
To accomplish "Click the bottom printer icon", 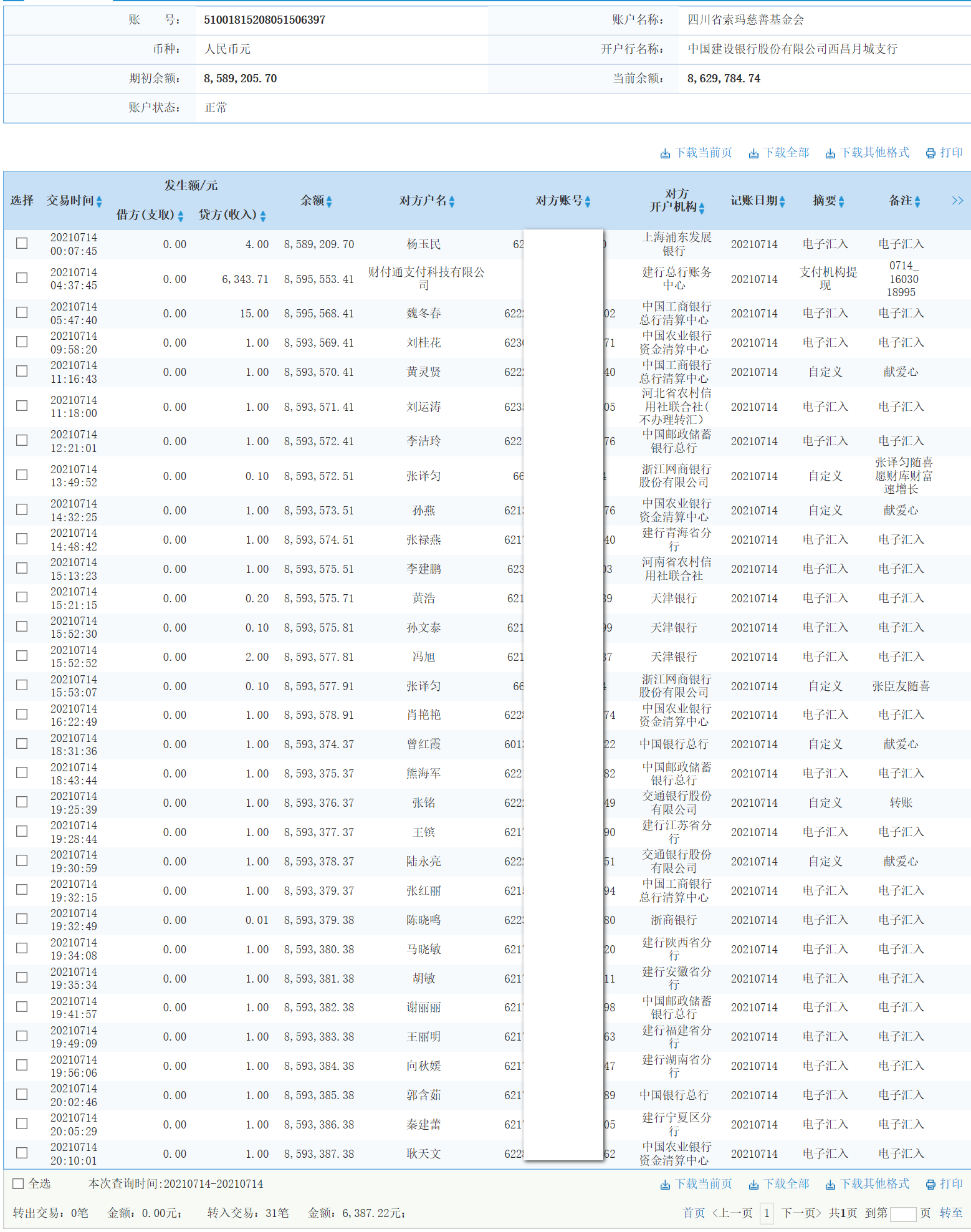I will (x=930, y=1184).
